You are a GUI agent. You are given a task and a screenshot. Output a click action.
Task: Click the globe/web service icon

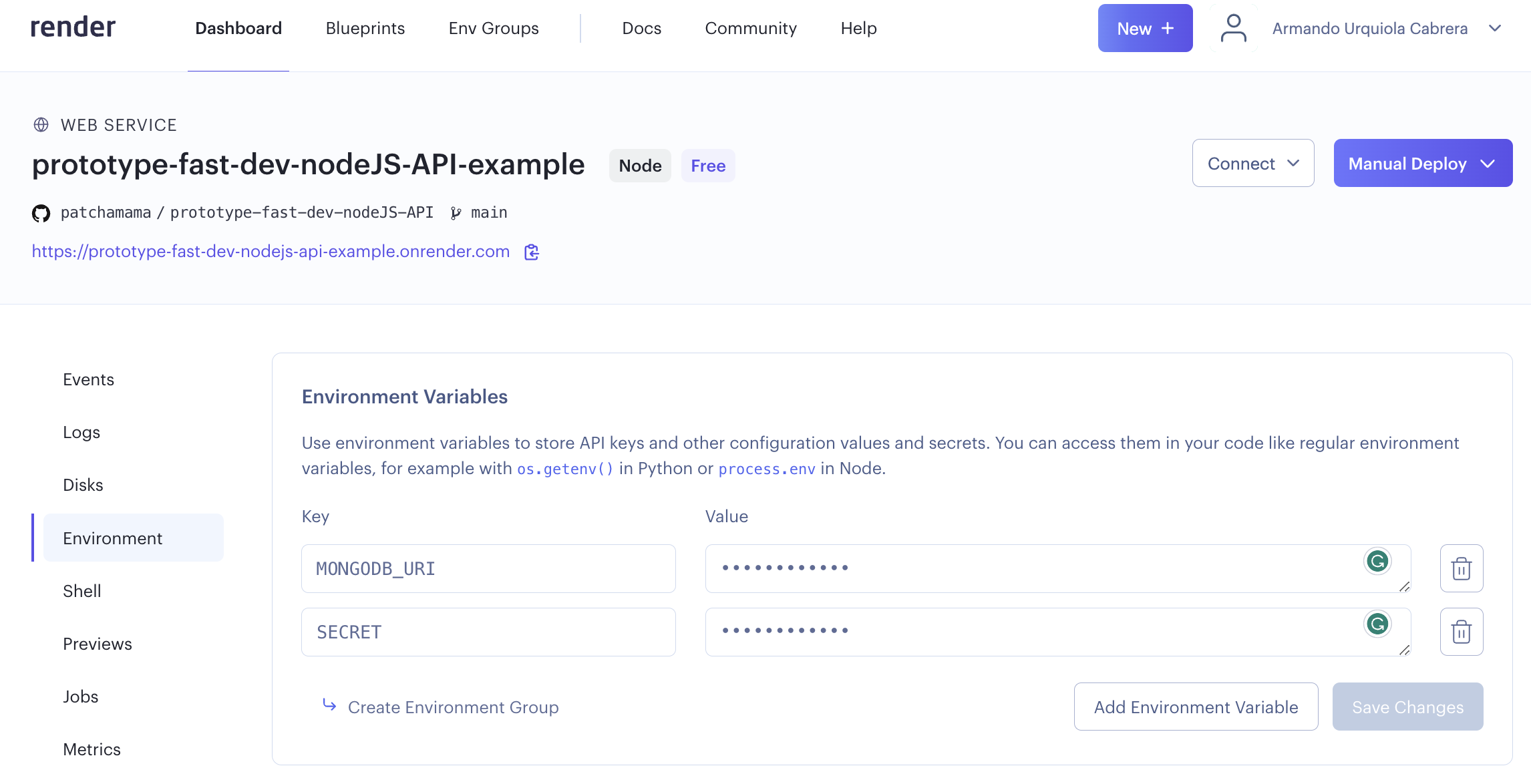point(41,124)
